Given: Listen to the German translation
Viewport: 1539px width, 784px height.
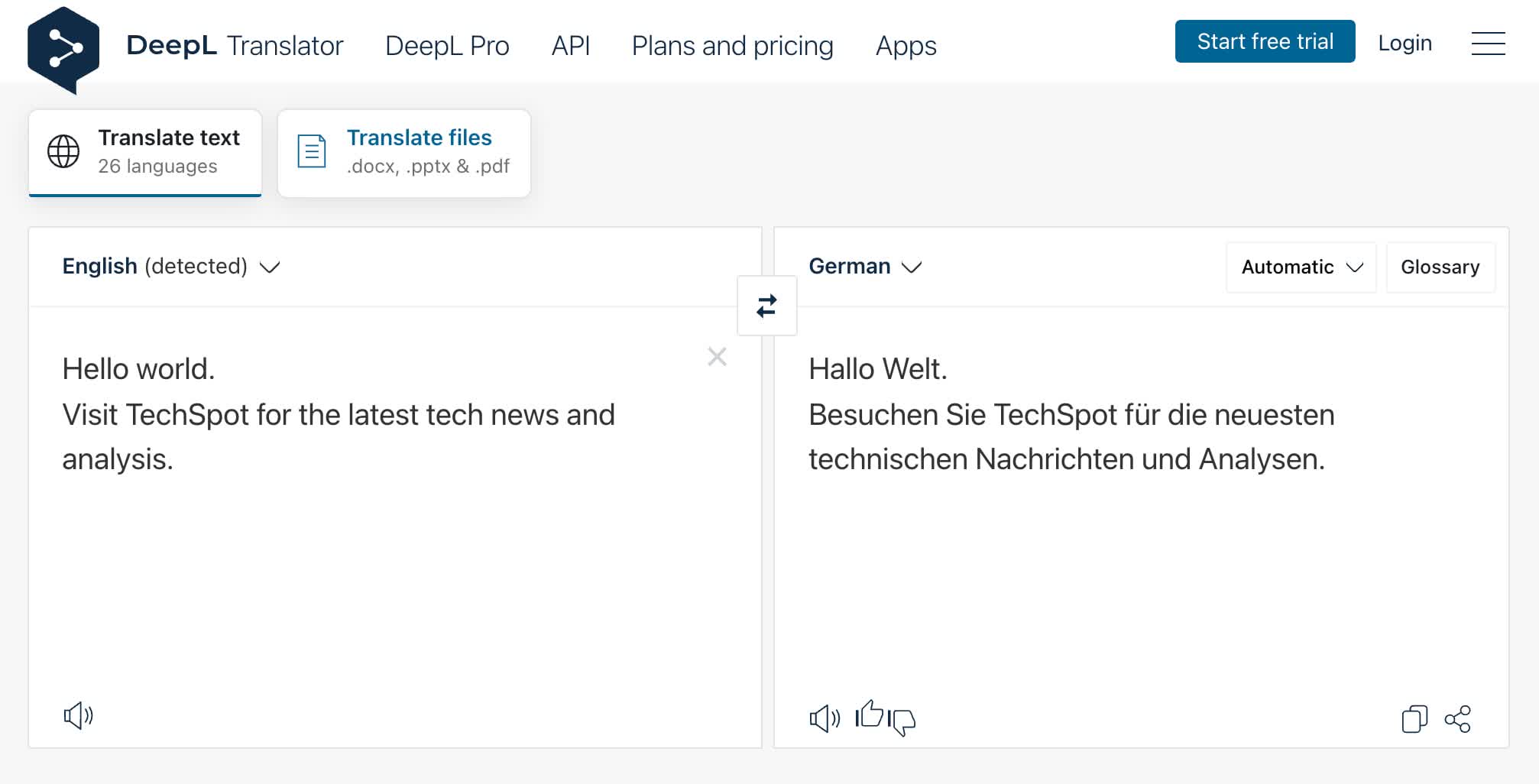Looking at the screenshot, I should (825, 718).
